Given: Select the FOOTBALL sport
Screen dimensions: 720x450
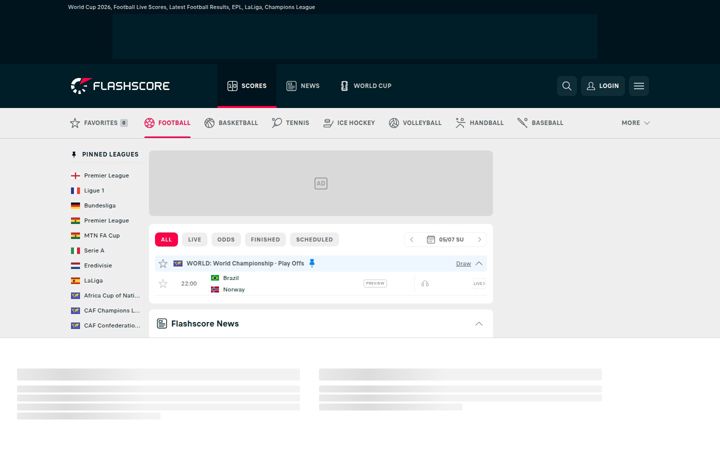Looking at the screenshot, I should [167, 123].
